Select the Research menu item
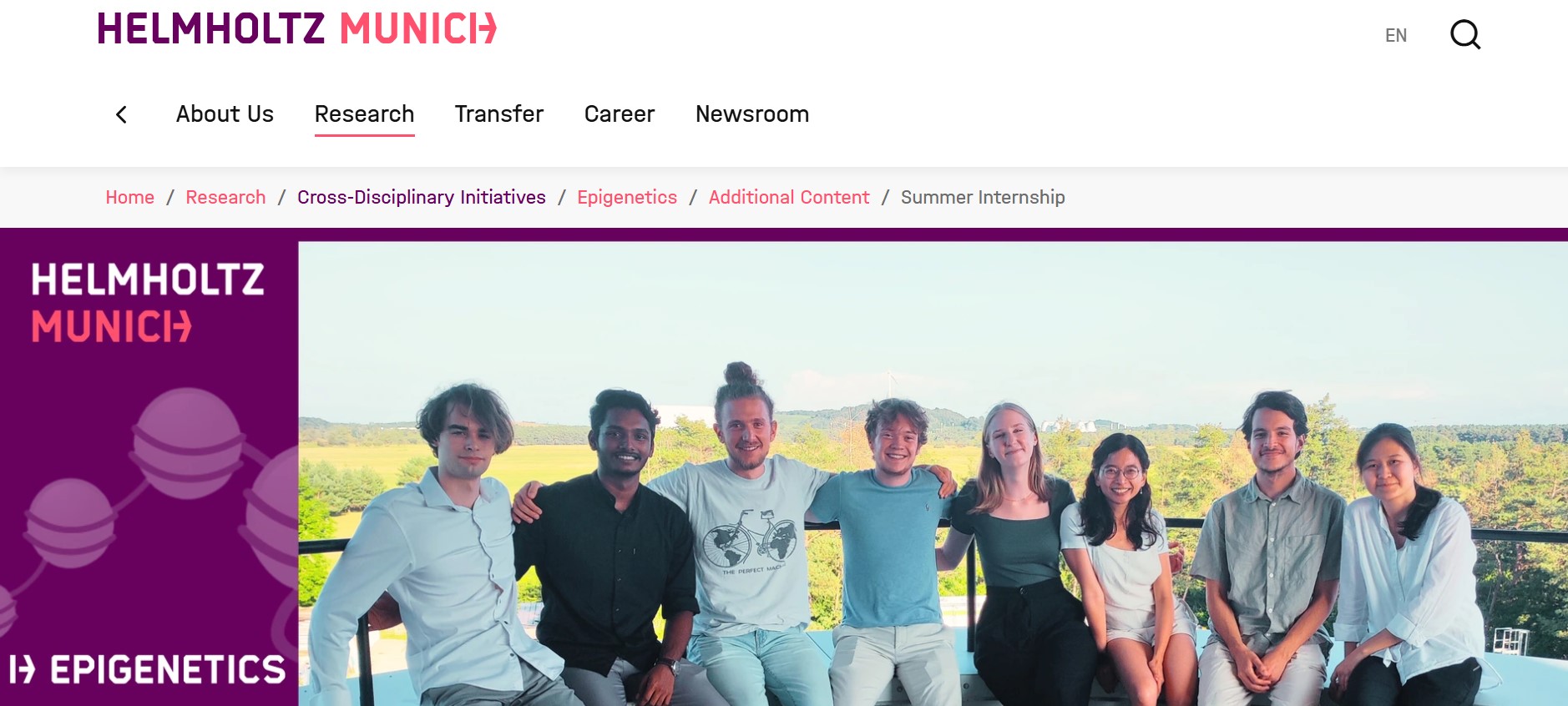Screen dimensions: 1568x706 364,113
